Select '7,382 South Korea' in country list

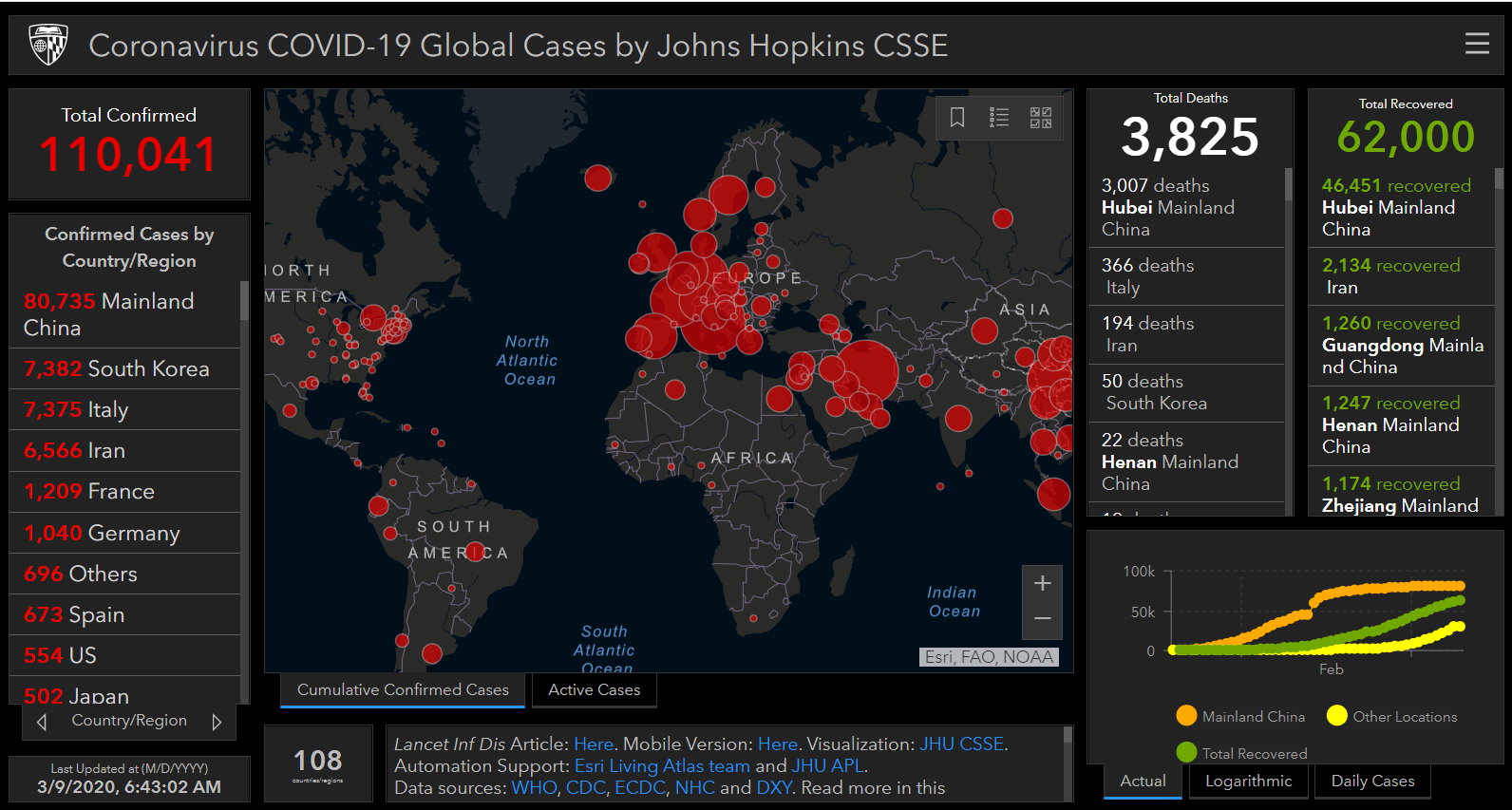[x=124, y=368]
